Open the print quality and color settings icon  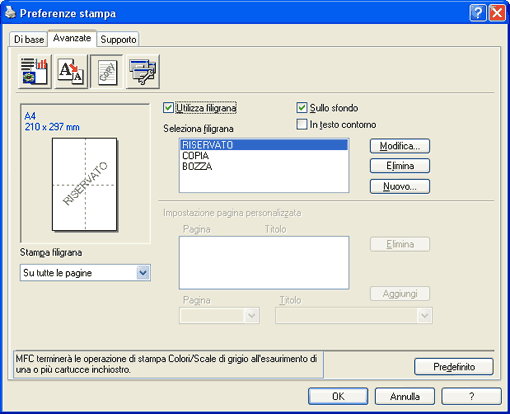pos(35,71)
